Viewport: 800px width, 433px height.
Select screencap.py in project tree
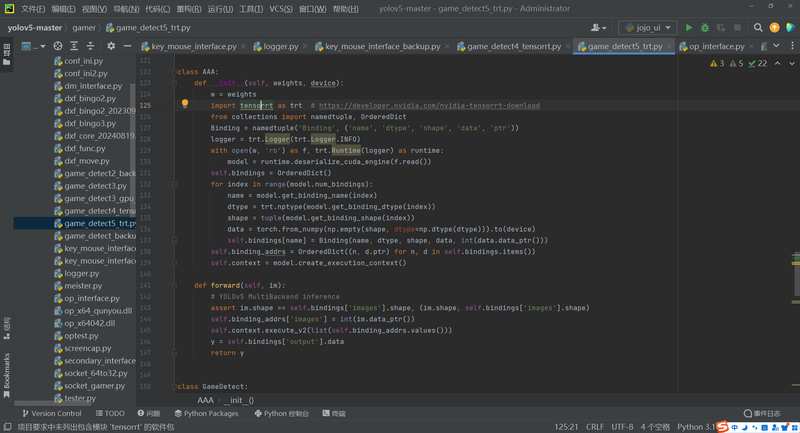click(88, 348)
